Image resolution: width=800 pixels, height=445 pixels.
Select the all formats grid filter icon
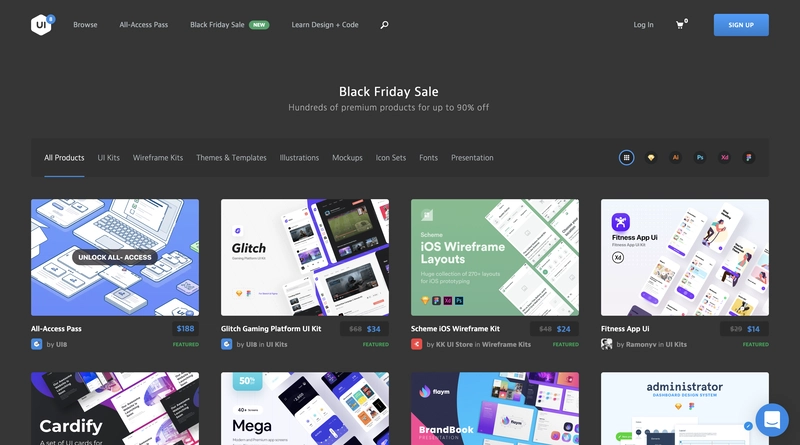tap(627, 158)
